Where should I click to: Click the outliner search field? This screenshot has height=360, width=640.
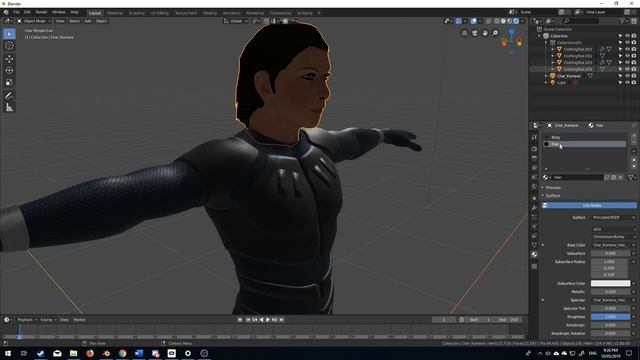(x=581, y=21)
